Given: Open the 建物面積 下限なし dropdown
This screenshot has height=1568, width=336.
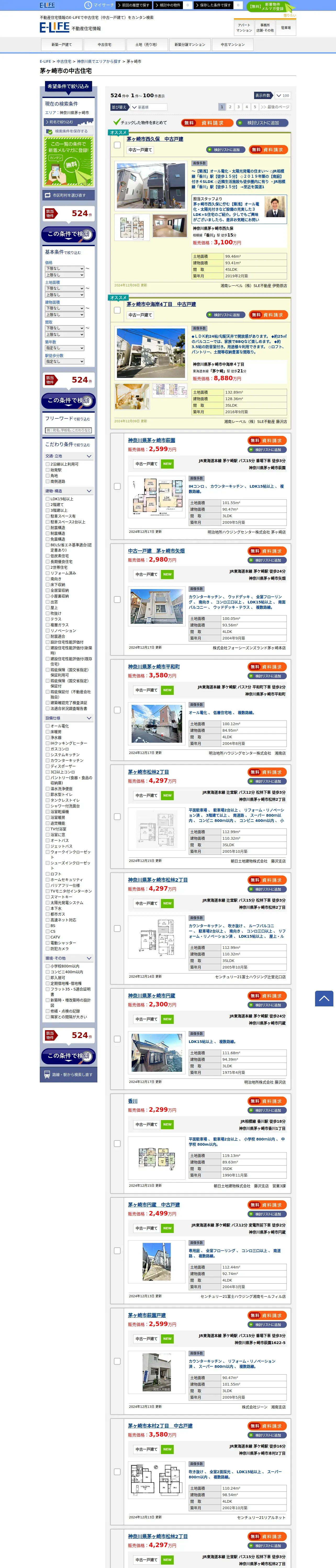Looking at the screenshot, I should click(x=64, y=308).
